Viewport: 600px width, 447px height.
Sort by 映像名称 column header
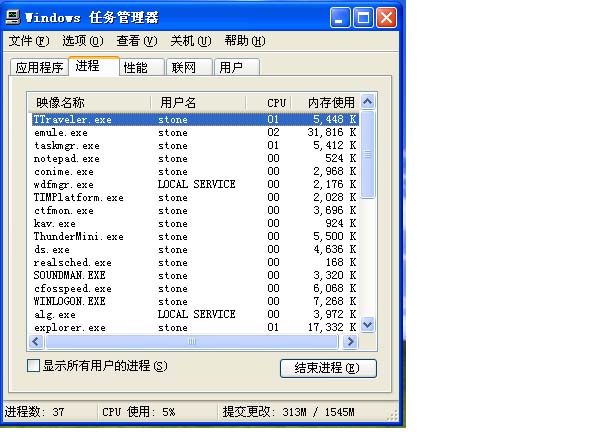[x=89, y=103]
